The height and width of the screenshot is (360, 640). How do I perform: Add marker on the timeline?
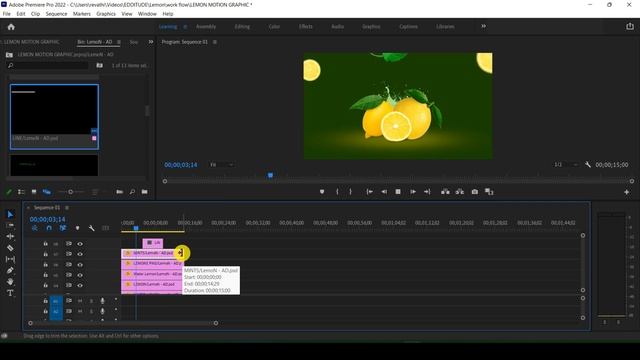tap(77, 228)
